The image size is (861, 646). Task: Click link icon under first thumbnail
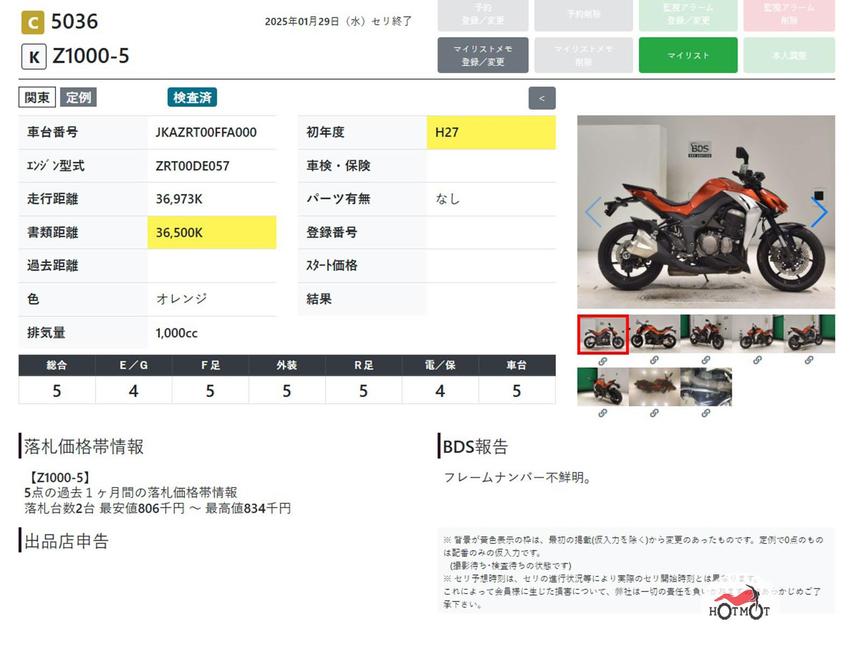pyautogui.click(x=602, y=360)
